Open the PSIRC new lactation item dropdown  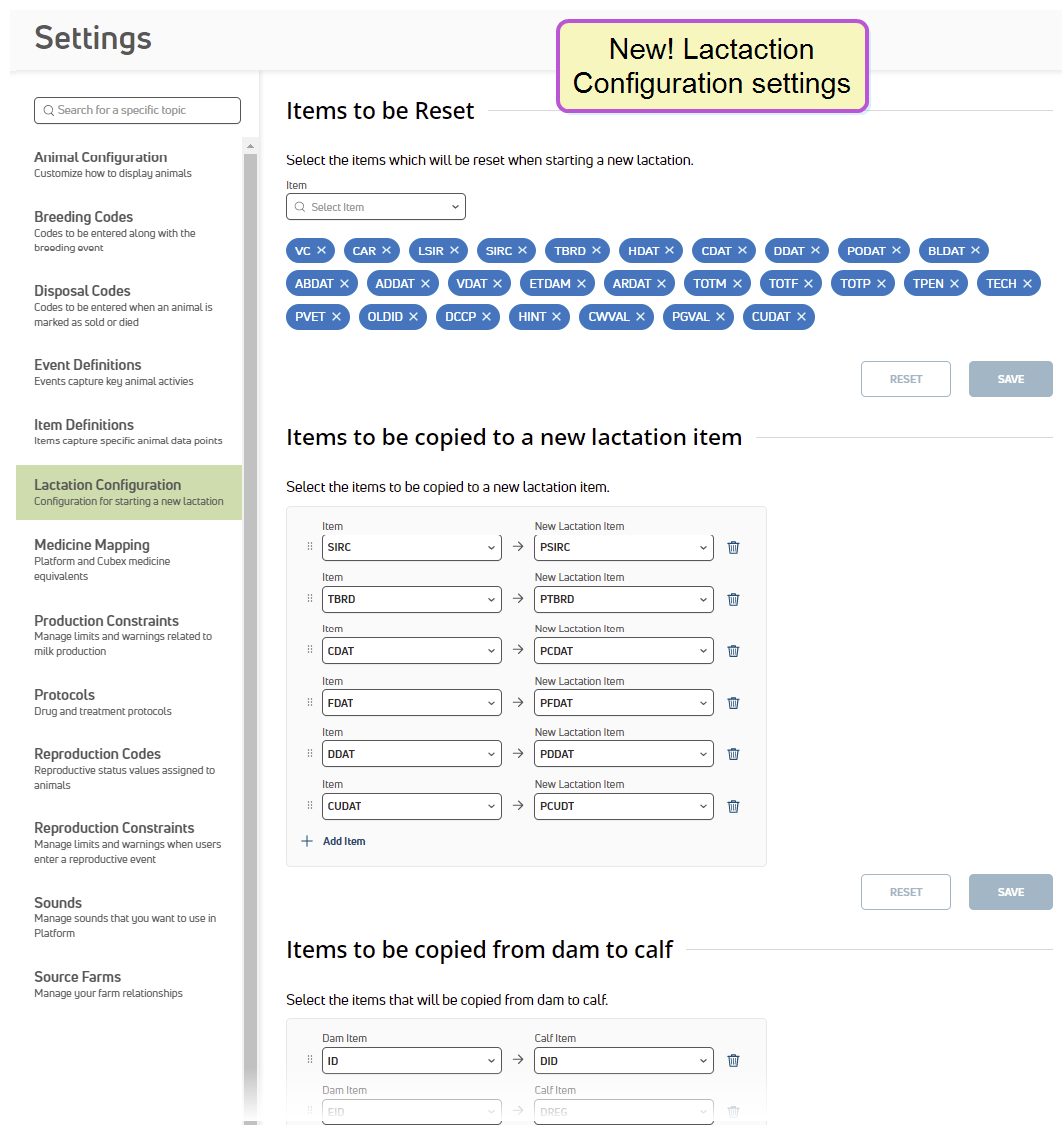coord(624,547)
